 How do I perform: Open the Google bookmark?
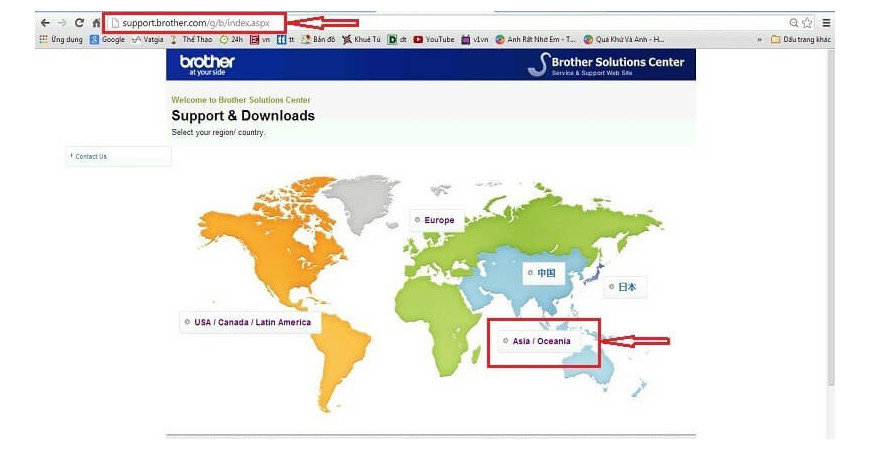click(x=108, y=39)
